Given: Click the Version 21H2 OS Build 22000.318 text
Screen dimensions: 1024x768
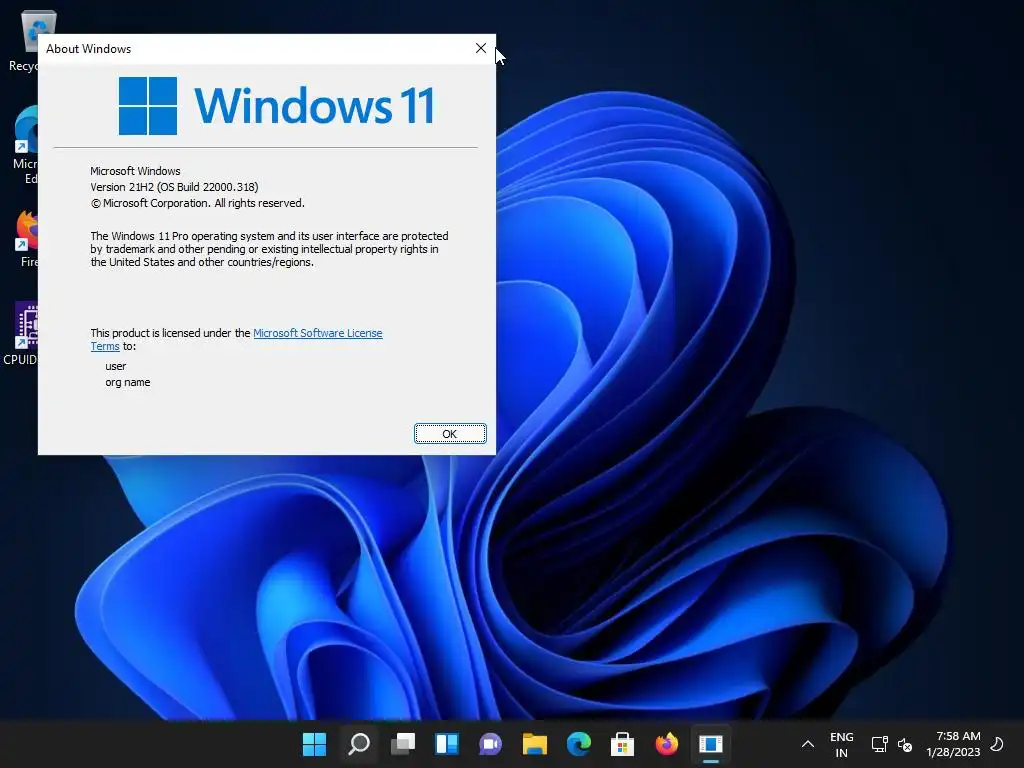Looking at the screenshot, I should (174, 187).
